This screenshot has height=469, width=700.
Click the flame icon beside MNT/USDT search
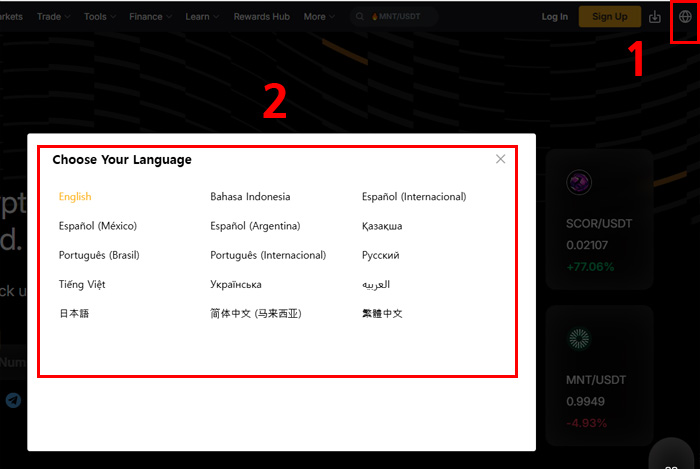pos(375,17)
